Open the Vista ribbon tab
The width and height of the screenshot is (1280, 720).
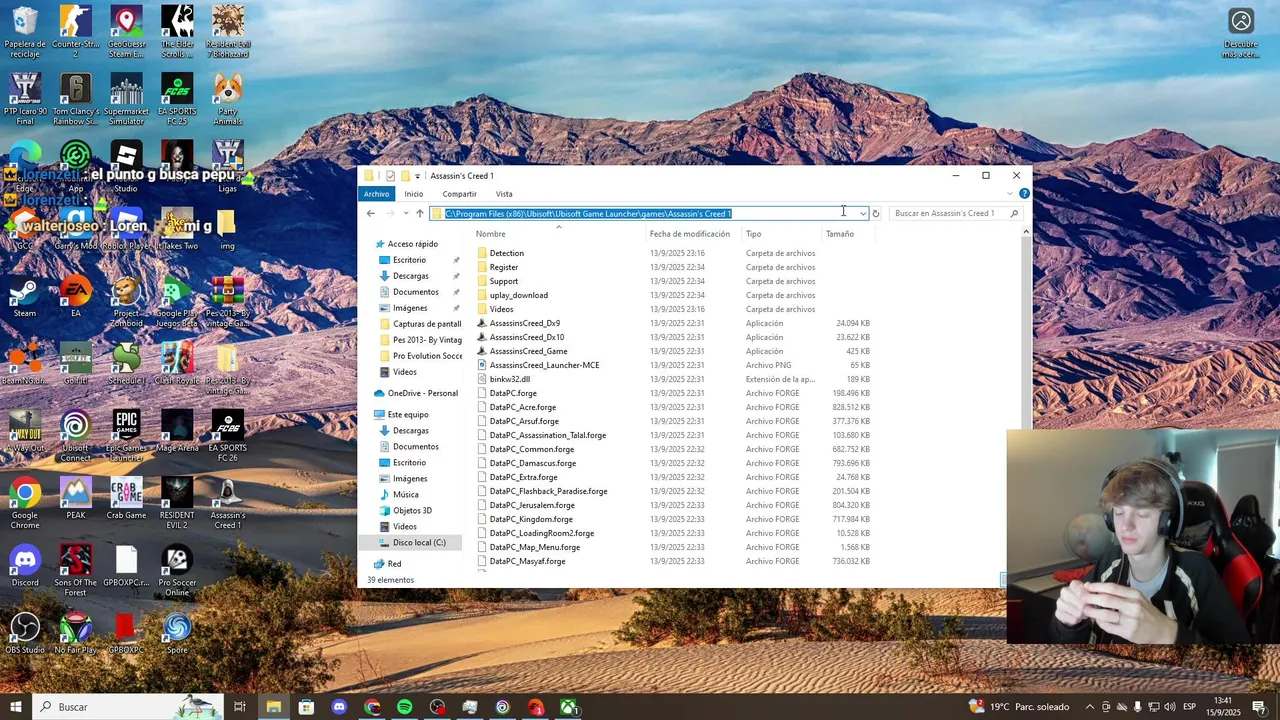click(504, 194)
